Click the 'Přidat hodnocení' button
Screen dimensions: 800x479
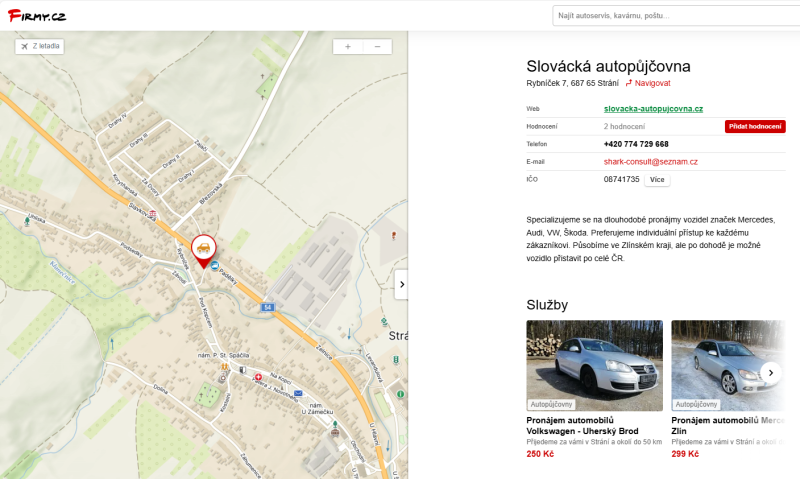click(755, 127)
